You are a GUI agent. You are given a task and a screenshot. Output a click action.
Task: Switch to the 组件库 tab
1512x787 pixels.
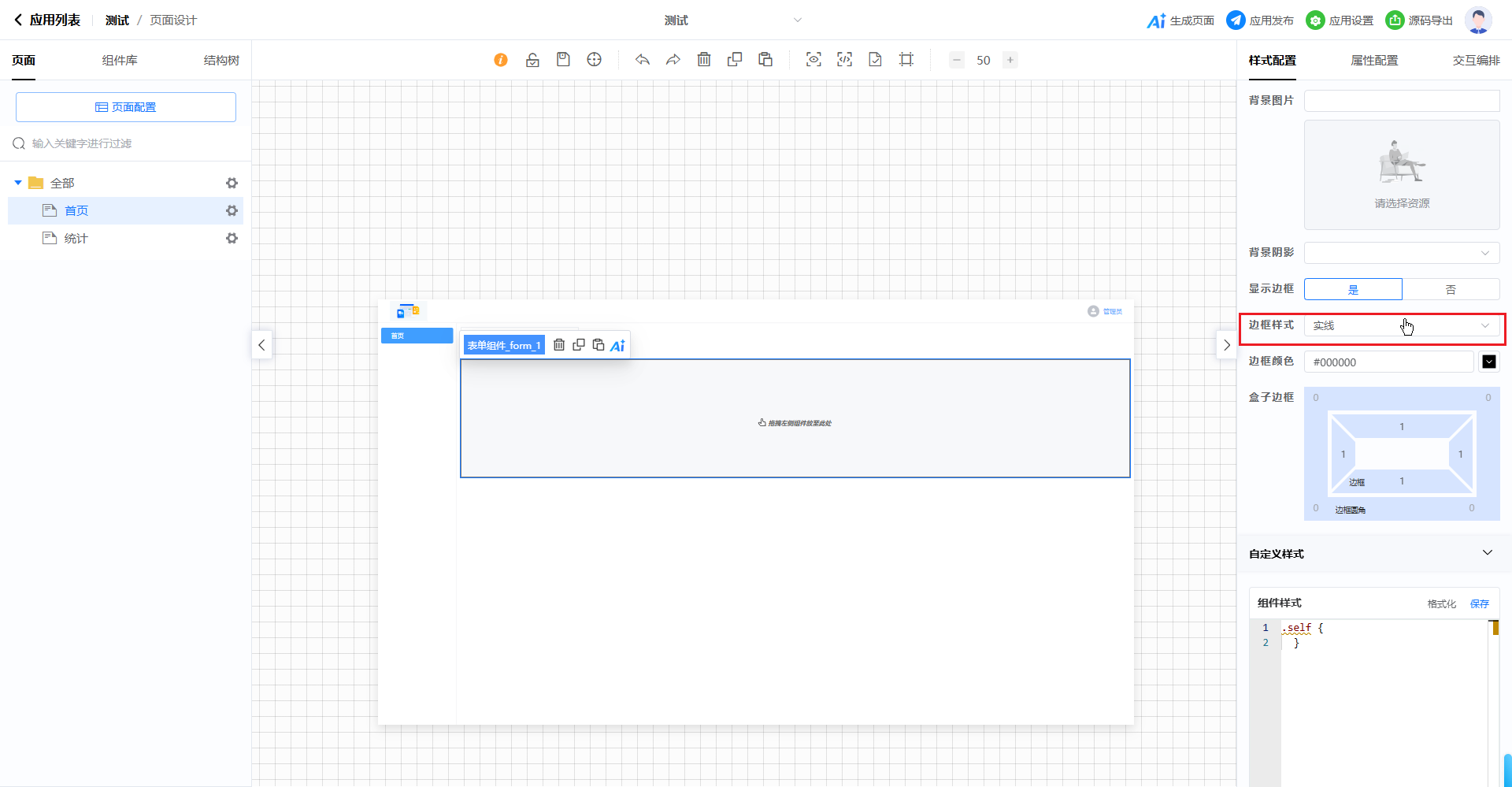pyautogui.click(x=120, y=61)
